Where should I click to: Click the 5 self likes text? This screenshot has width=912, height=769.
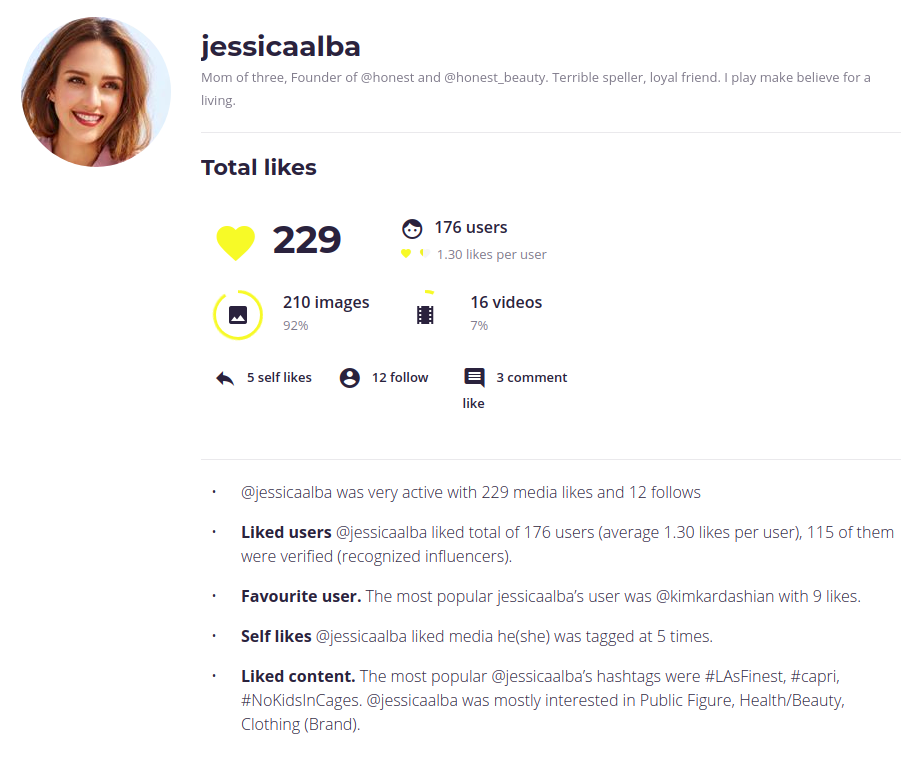279,377
